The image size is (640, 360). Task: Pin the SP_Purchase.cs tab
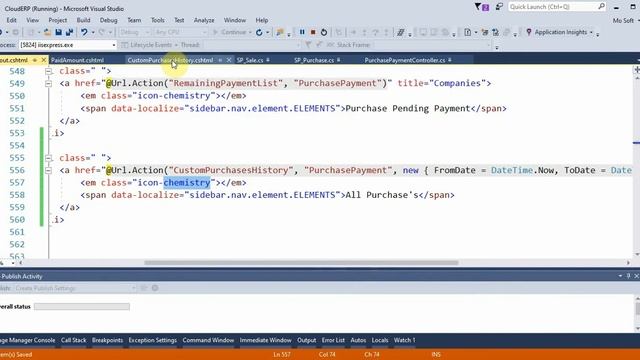click(x=338, y=60)
